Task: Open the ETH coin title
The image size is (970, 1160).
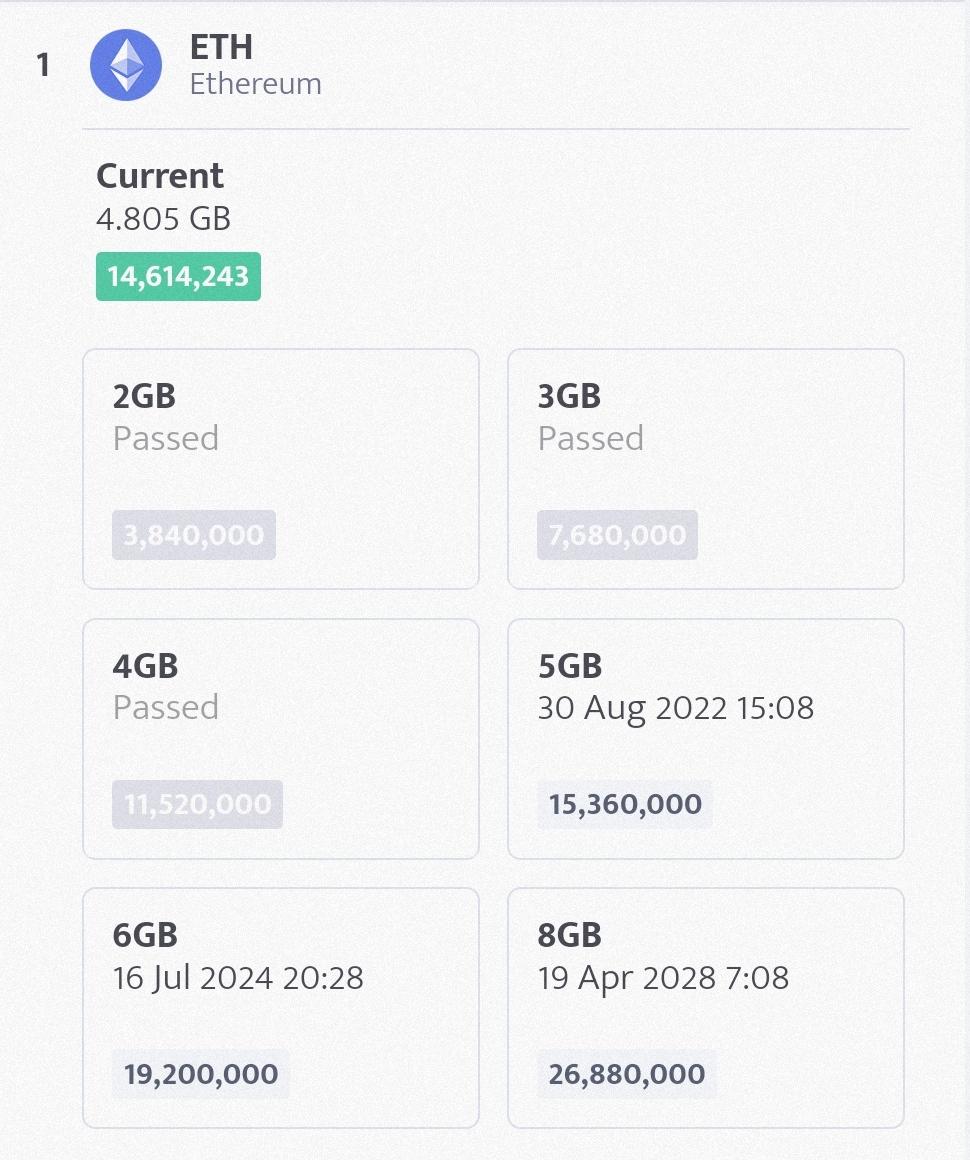Action: pyautogui.click(x=221, y=47)
